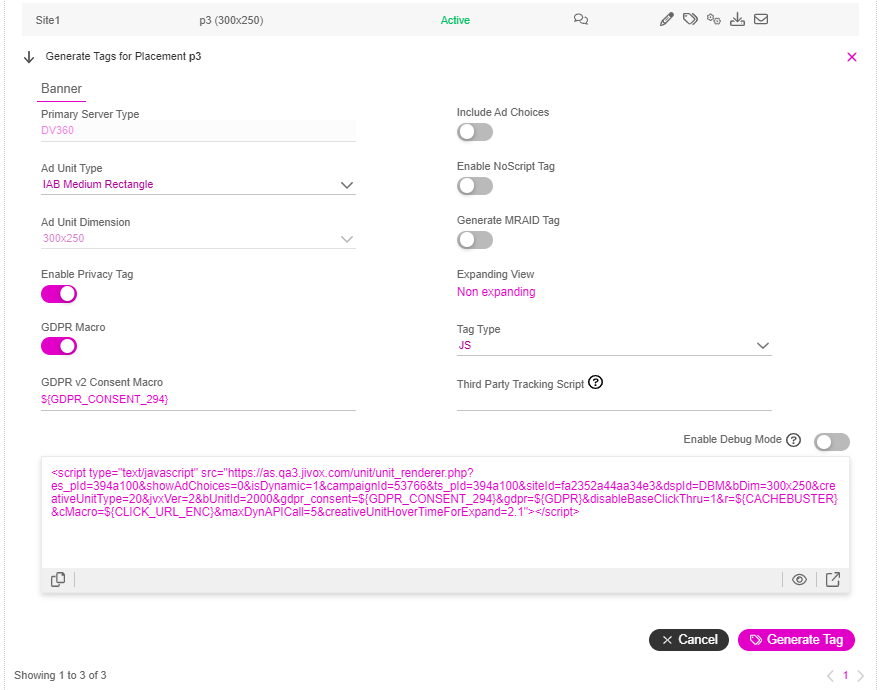The width and height of the screenshot is (881, 690).
Task: Open the gears settings icon for p3
Action: pos(714,20)
